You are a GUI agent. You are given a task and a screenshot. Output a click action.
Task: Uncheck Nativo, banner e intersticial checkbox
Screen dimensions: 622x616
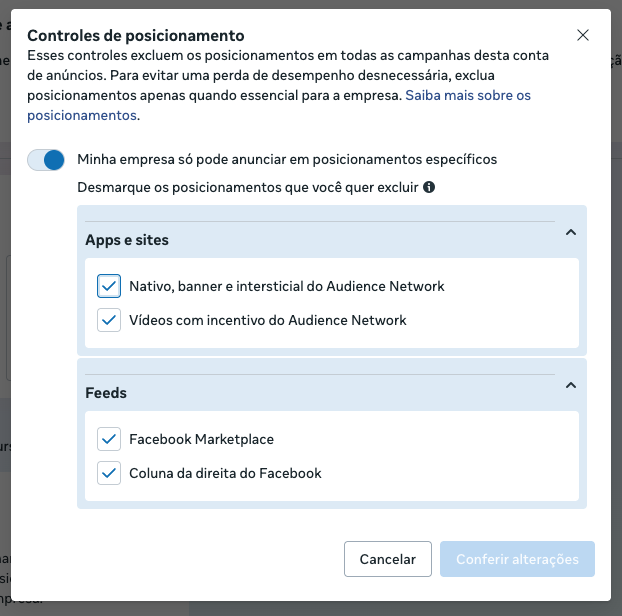109,286
